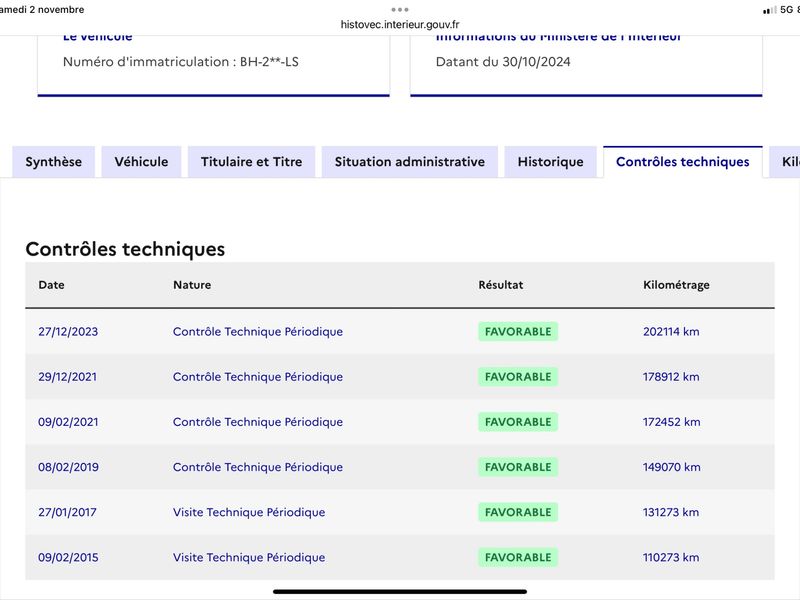The width and height of the screenshot is (800, 600).
Task: Click Contrôle Technique Périodique in the 29/12/2021 row
Action: pos(258,377)
